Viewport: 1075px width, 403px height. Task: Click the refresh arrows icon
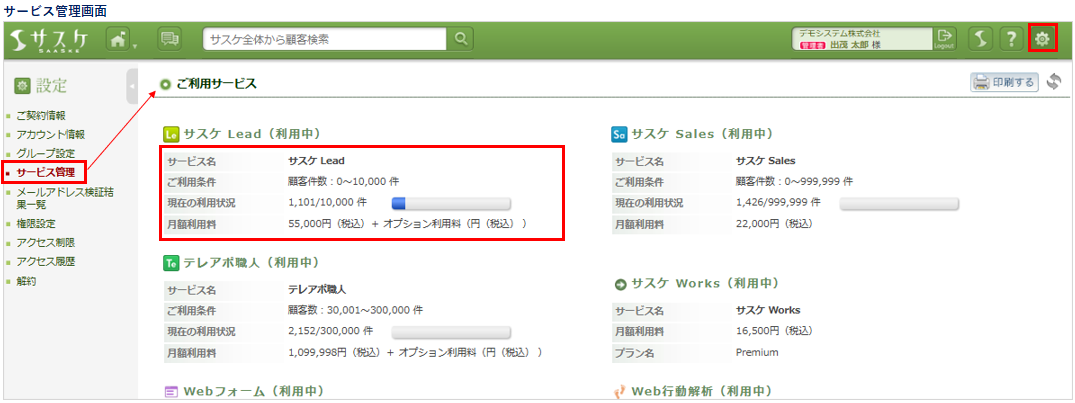click(1054, 82)
